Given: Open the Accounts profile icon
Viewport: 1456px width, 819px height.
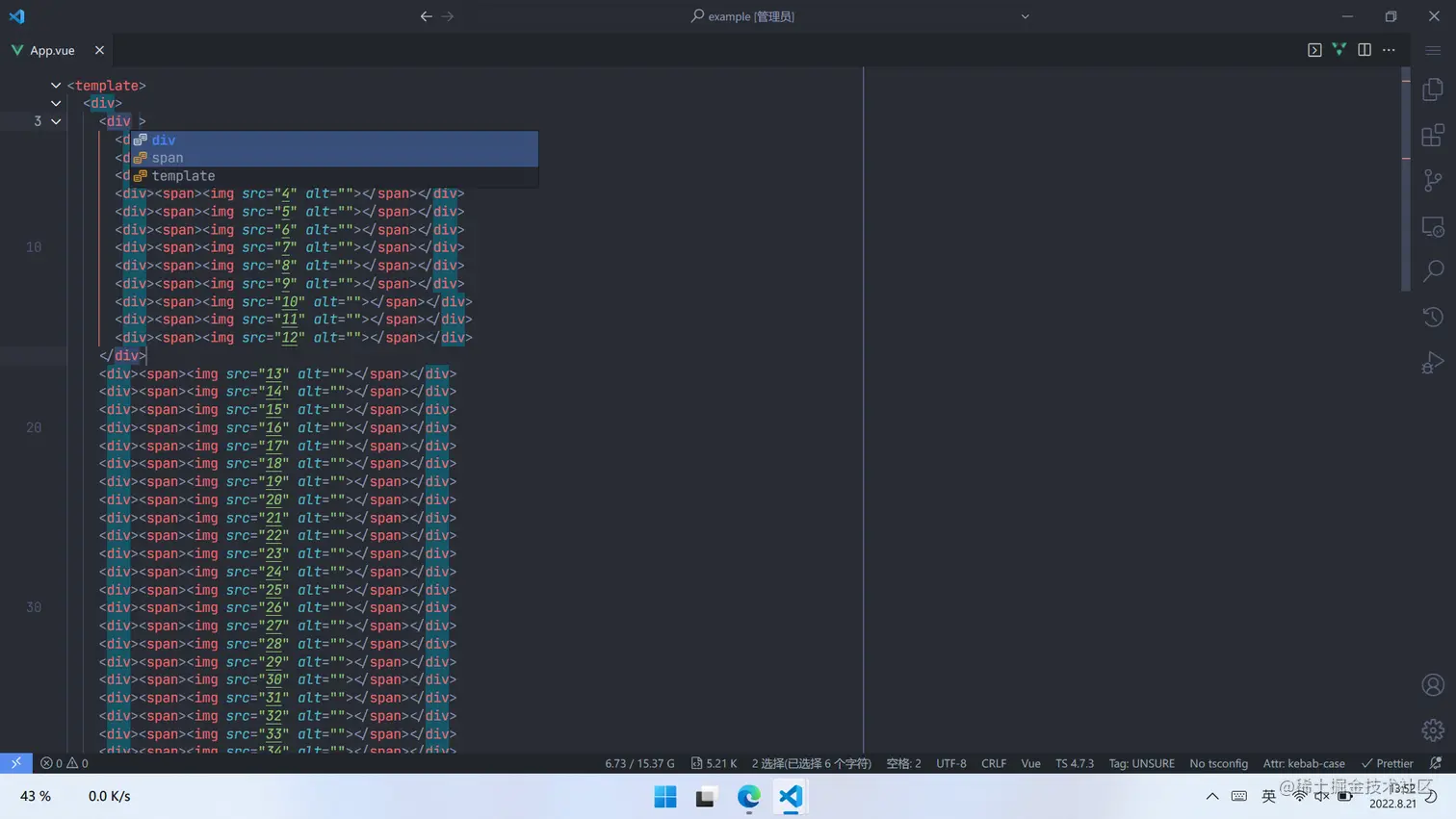Looking at the screenshot, I should (x=1433, y=684).
